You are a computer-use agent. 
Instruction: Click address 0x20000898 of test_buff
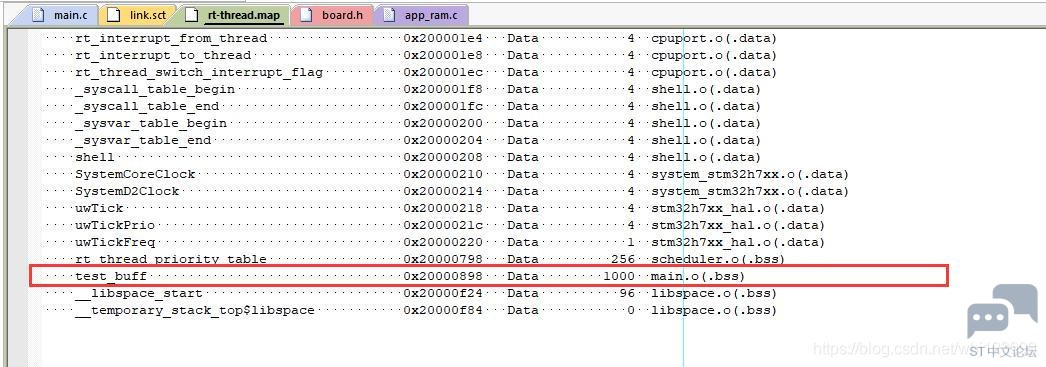443,276
